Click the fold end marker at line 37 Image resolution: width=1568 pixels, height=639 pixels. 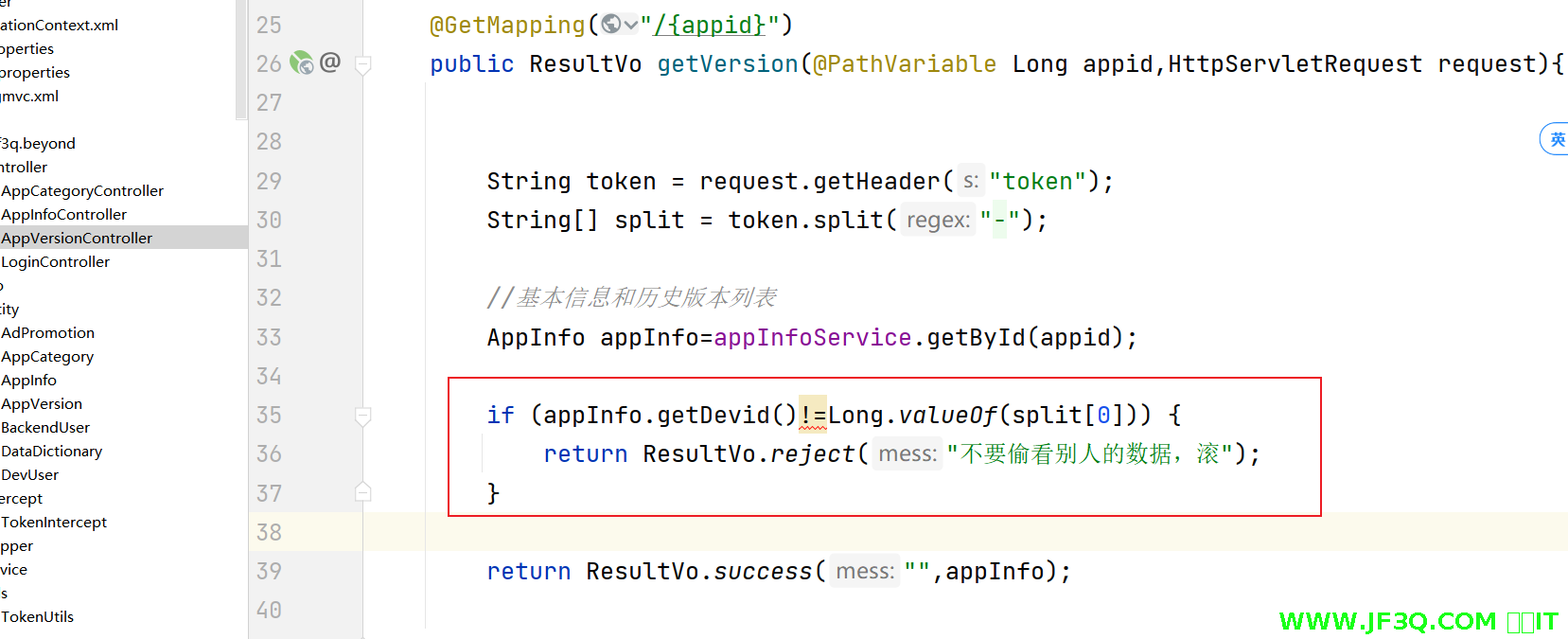tap(362, 492)
